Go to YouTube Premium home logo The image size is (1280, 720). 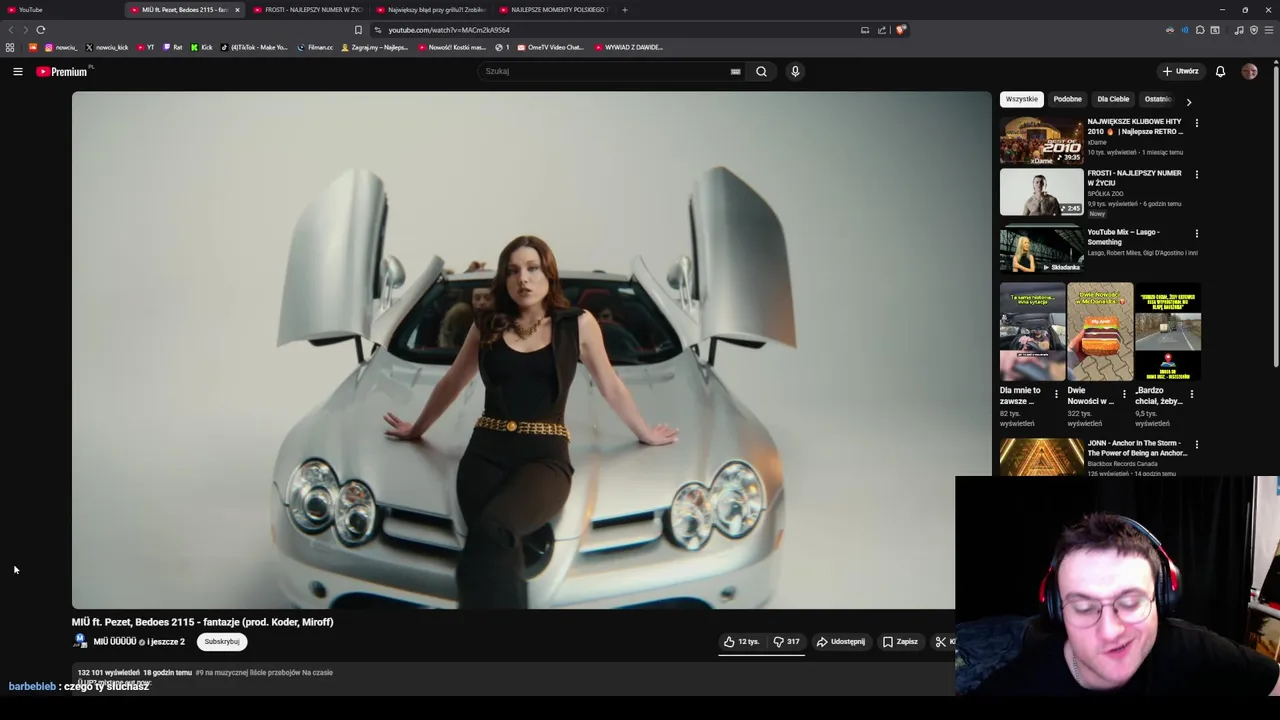point(63,71)
